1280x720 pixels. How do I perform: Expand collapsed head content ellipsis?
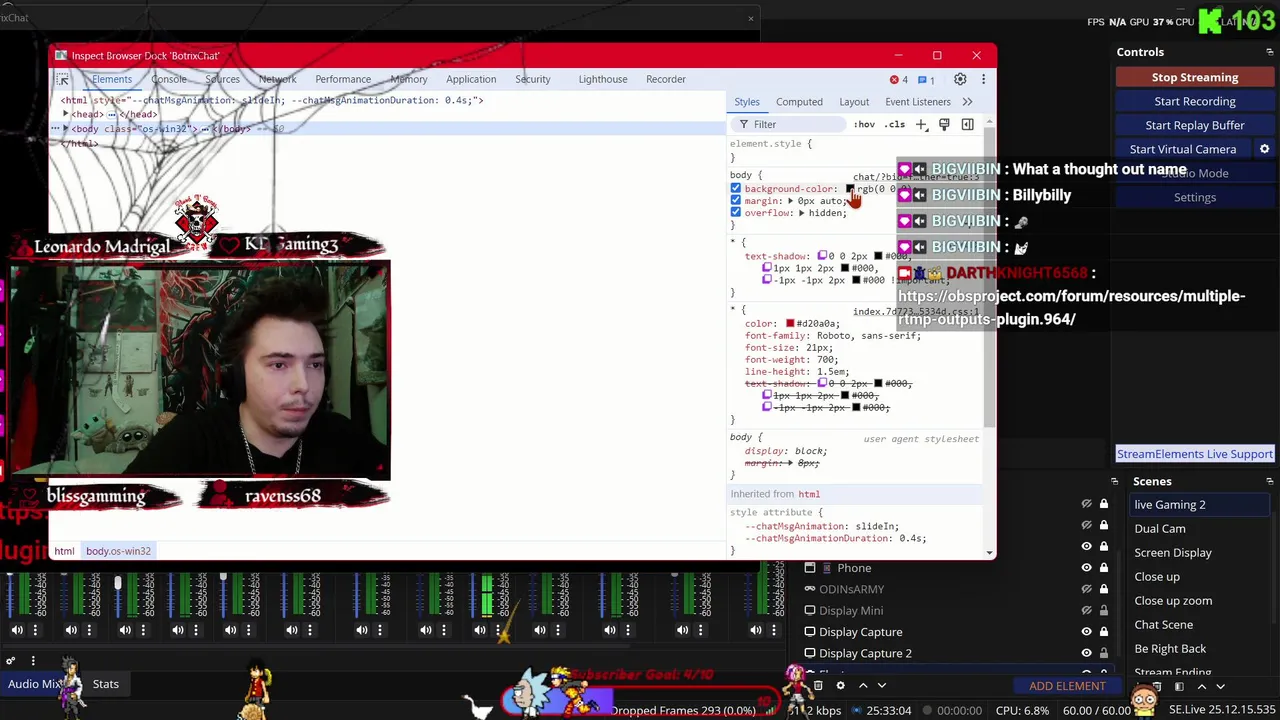click(114, 114)
